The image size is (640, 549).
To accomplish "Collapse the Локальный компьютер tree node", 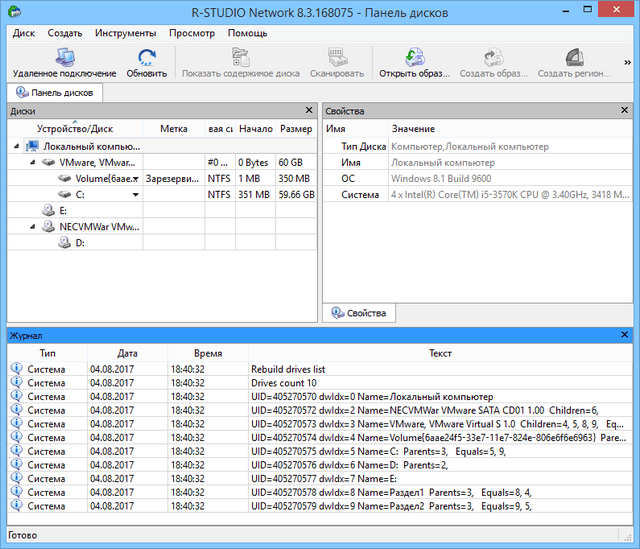I will [17, 146].
